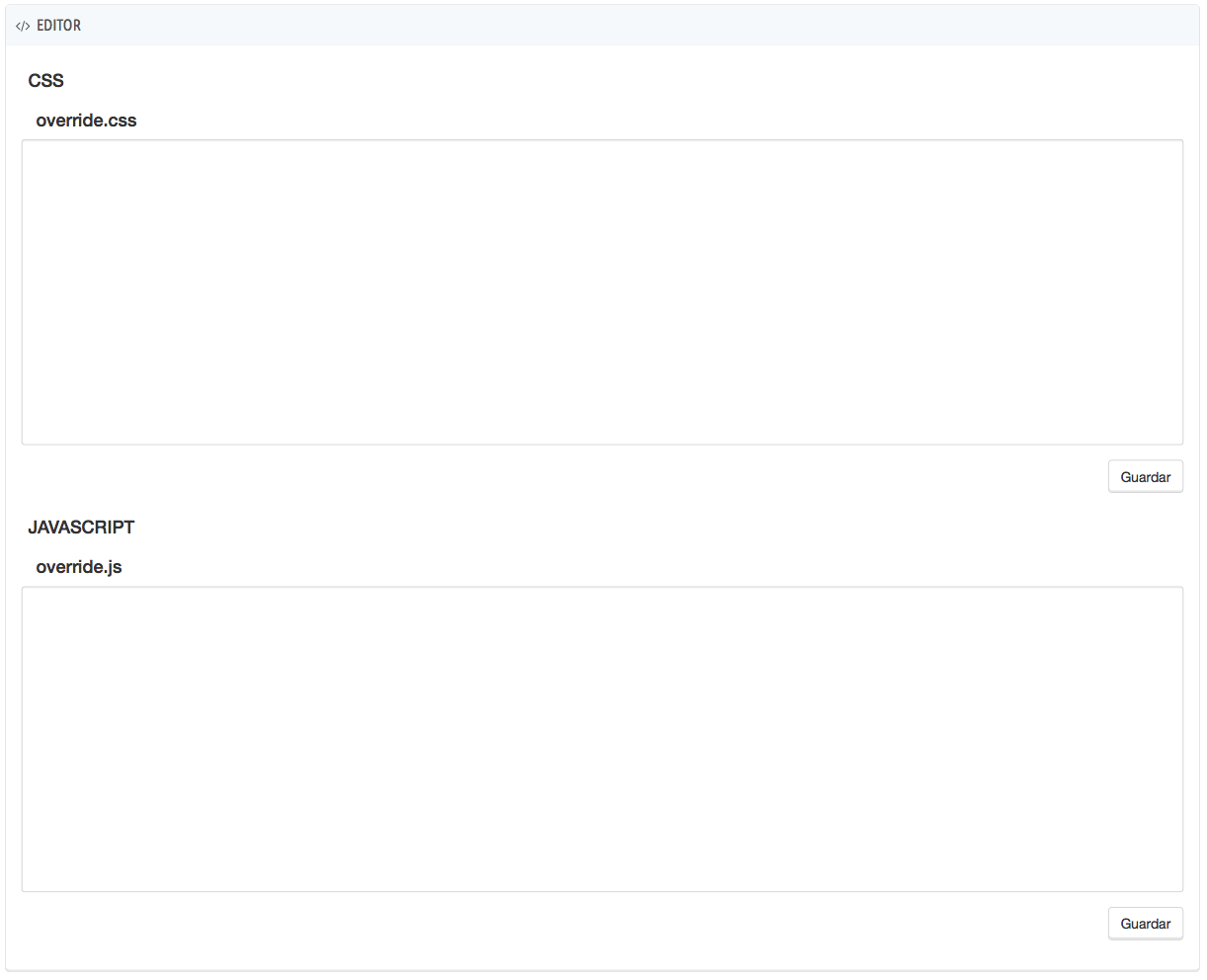Click inside the textarea under override.js
This screenshot has width=1207, height=980.
pyautogui.click(x=602, y=739)
